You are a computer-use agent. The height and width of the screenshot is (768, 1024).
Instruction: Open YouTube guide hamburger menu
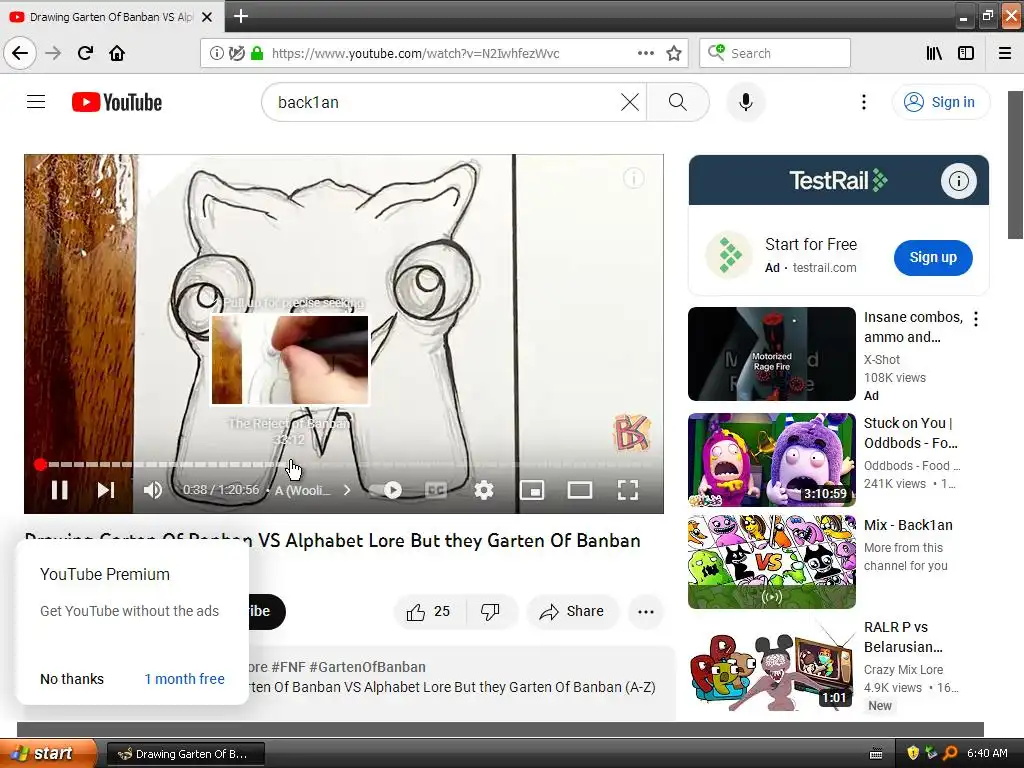(36, 102)
